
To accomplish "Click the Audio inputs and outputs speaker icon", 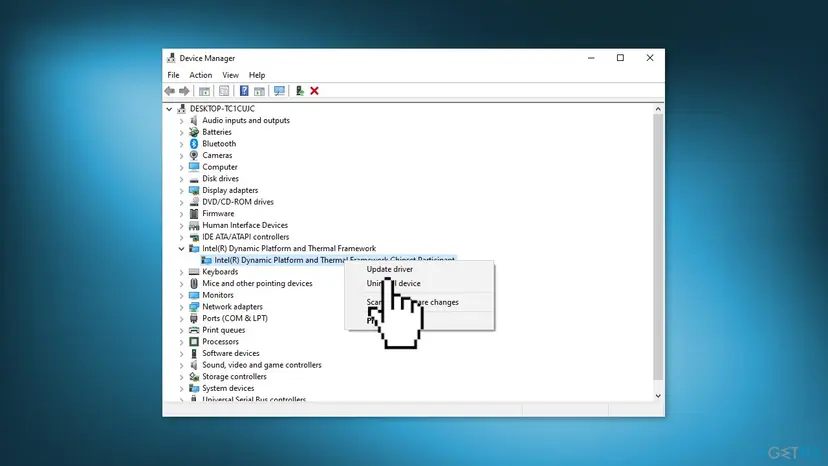I will click(194, 120).
